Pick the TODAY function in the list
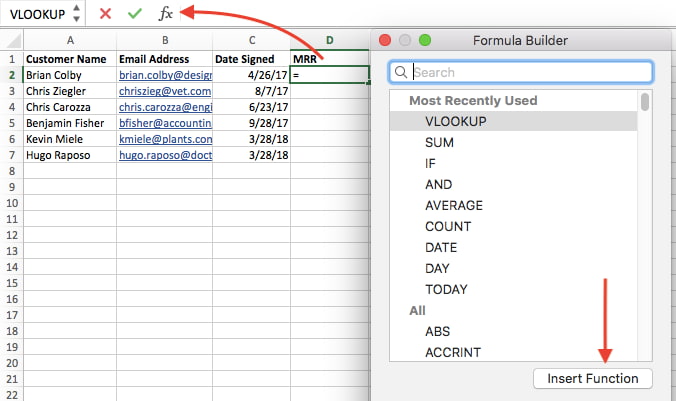Viewport: 676px width, 401px height. point(446,289)
